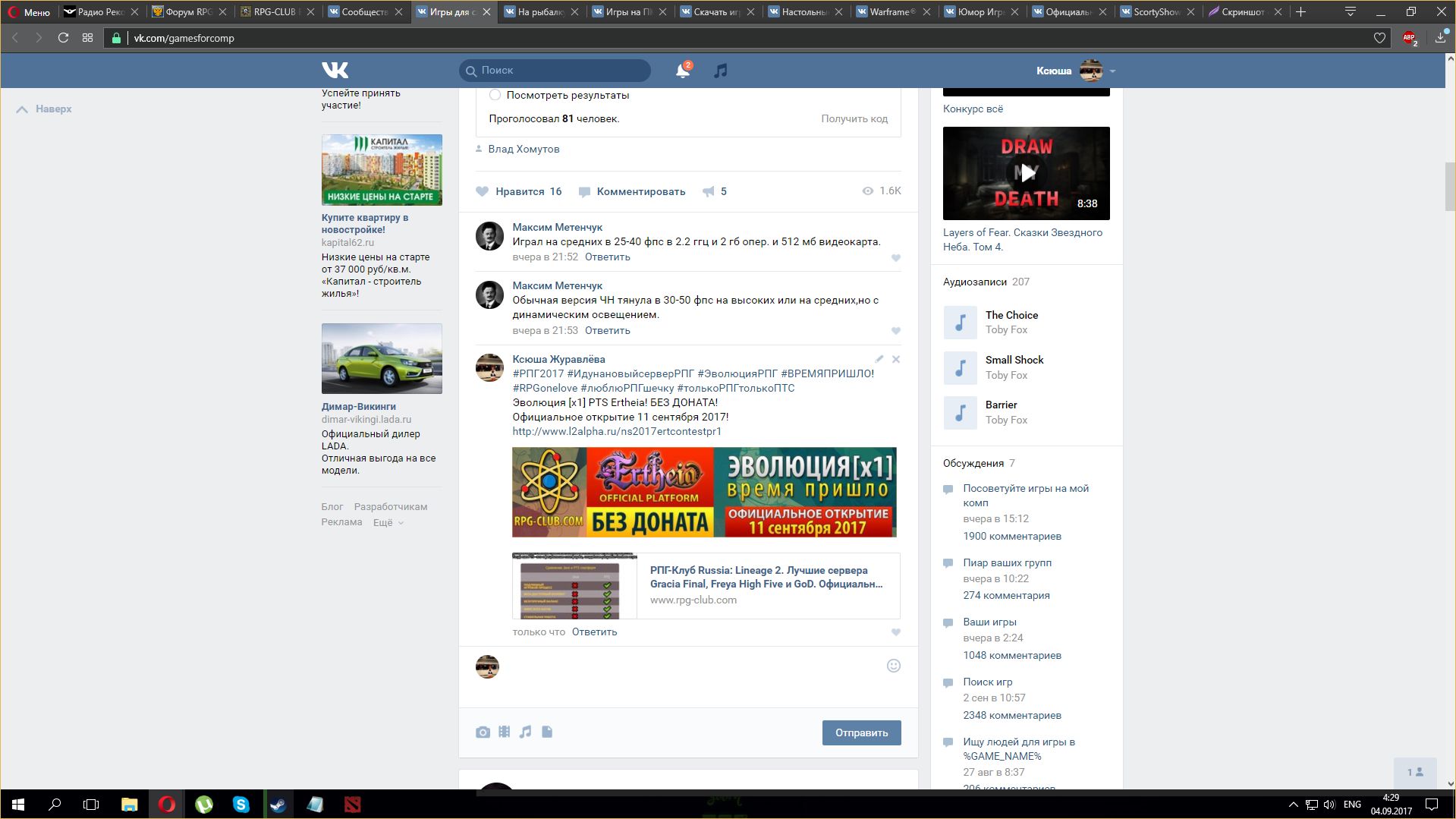The image size is (1456, 819).
Task: Expand the Ещё footer menu
Action: pos(388,522)
